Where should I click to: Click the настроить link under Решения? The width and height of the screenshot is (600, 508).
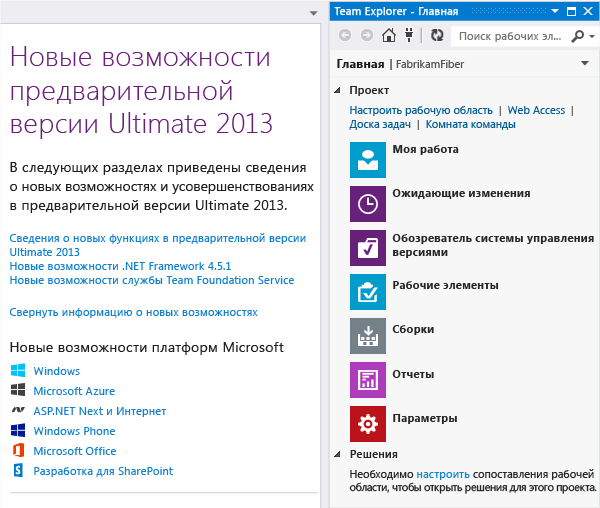[443, 474]
